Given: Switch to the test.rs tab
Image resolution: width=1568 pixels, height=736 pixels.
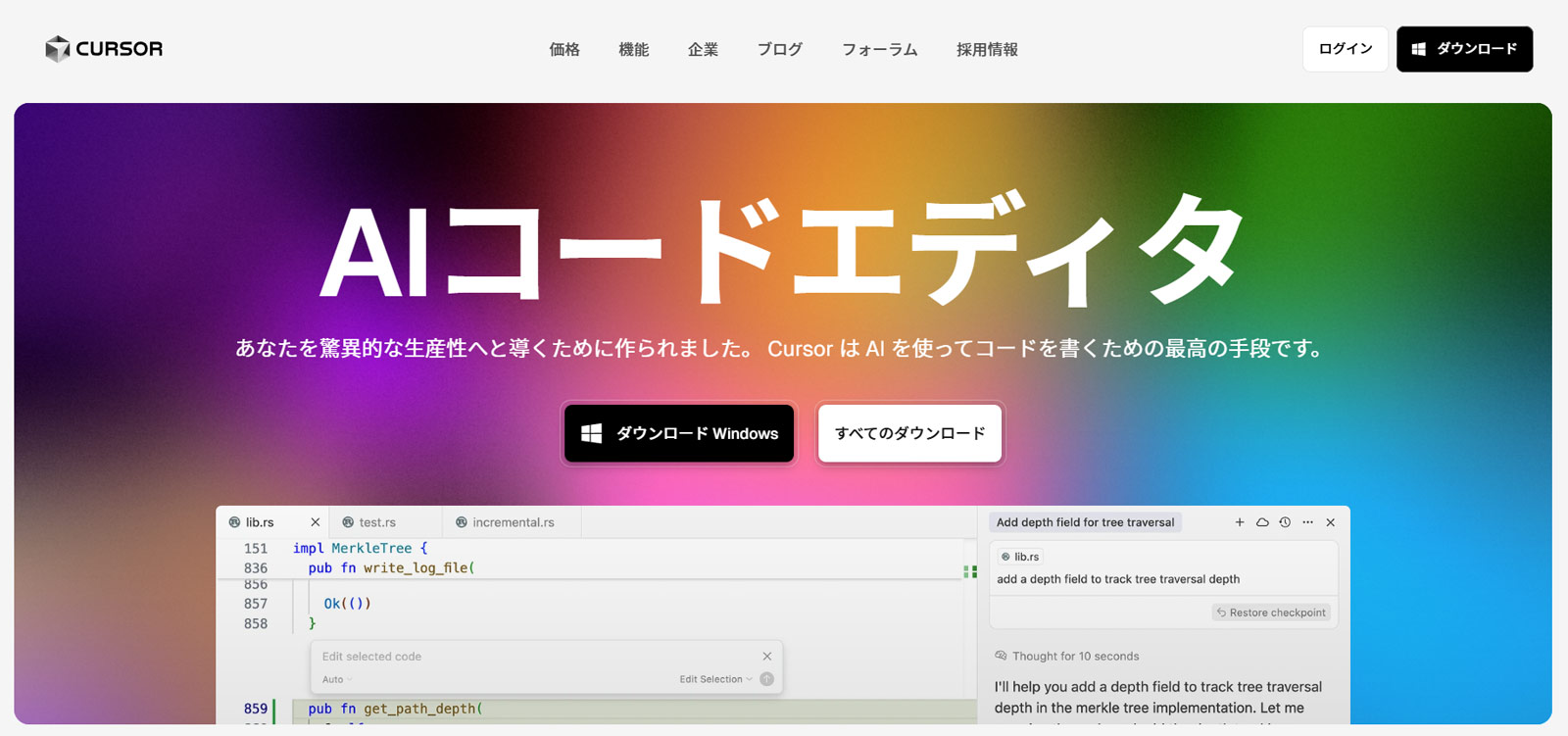Looking at the screenshot, I should coord(385,522).
